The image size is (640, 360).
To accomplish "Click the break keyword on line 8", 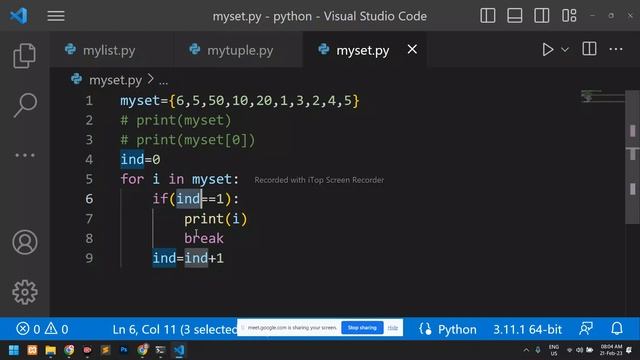I will pyautogui.click(x=204, y=238).
